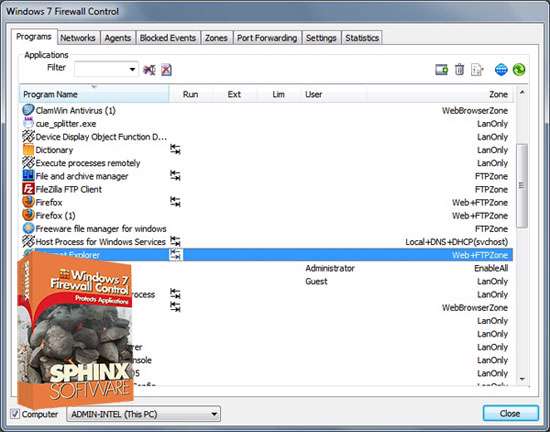Click Run arrows icon in Host Process row
Image resolution: width=550 pixels, height=432 pixels.
tap(175, 241)
